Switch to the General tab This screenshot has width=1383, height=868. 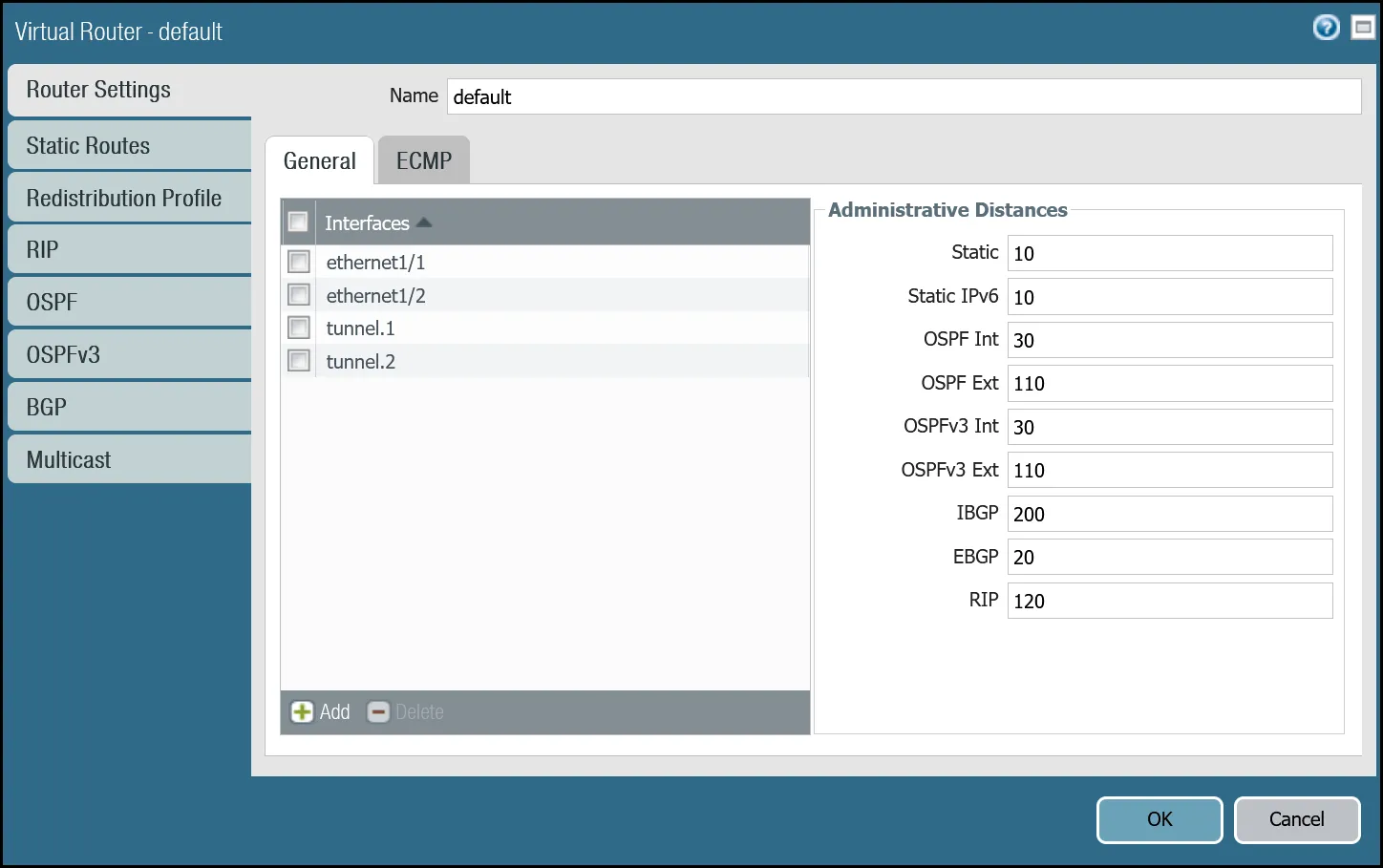coord(320,160)
